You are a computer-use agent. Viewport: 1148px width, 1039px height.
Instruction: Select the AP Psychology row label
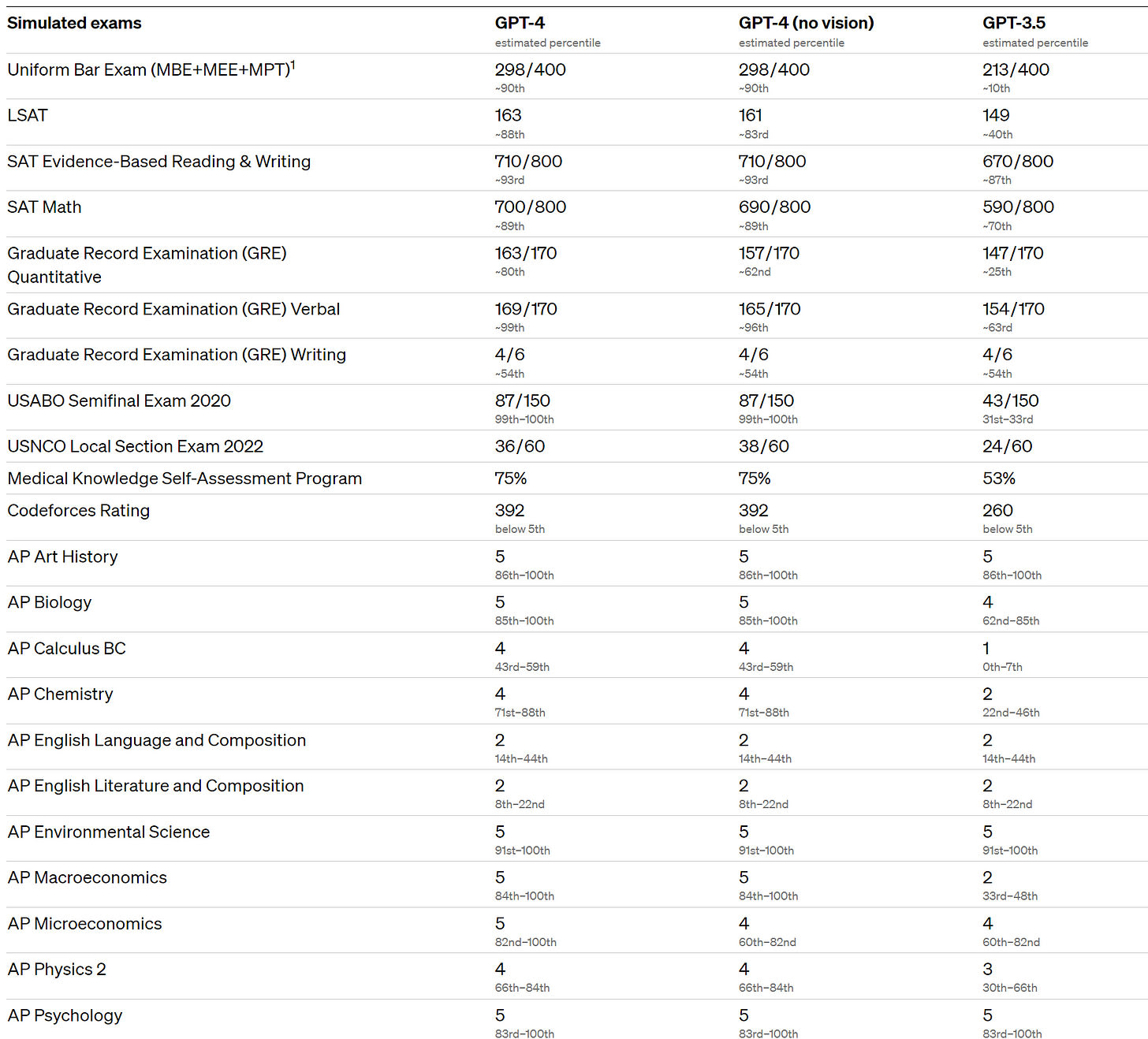[x=65, y=1016]
